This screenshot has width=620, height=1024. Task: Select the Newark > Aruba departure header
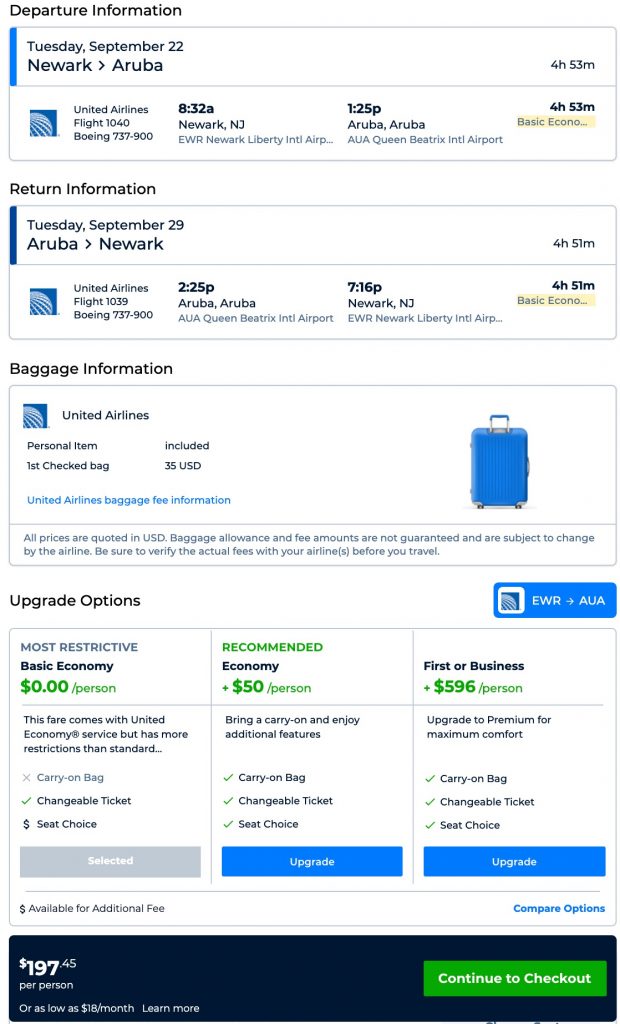[95, 65]
